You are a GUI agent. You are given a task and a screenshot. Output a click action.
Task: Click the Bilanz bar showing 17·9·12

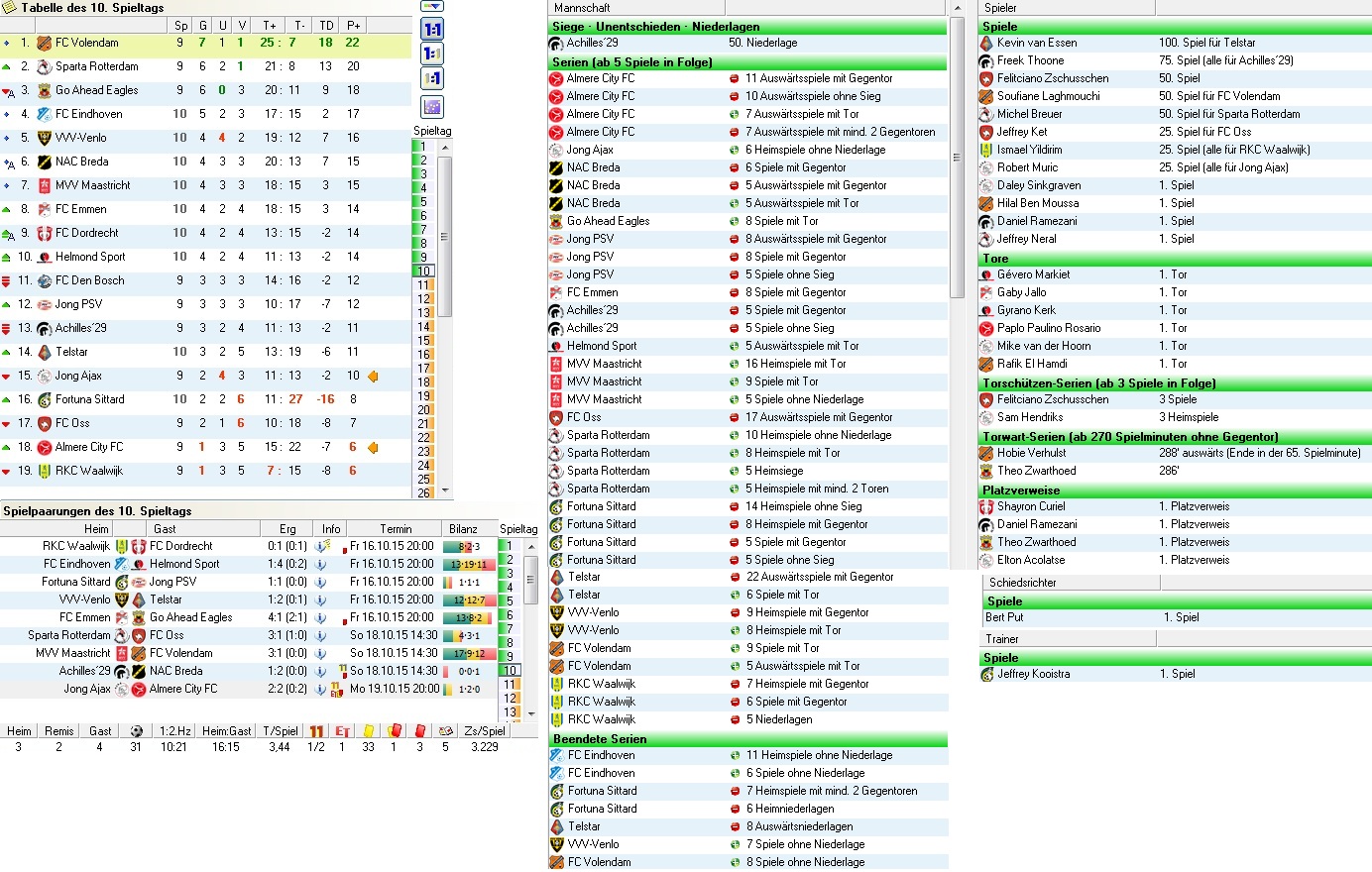point(468,653)
